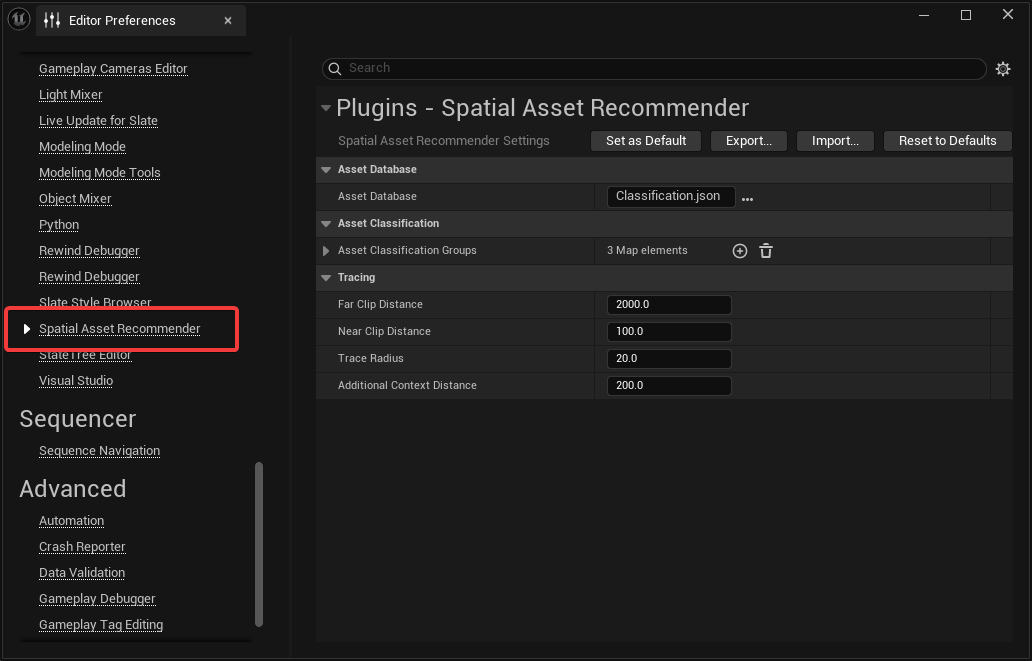1032x661 pixels.
Task: Close the Editor Preferences tab
Action: [228, 20]
